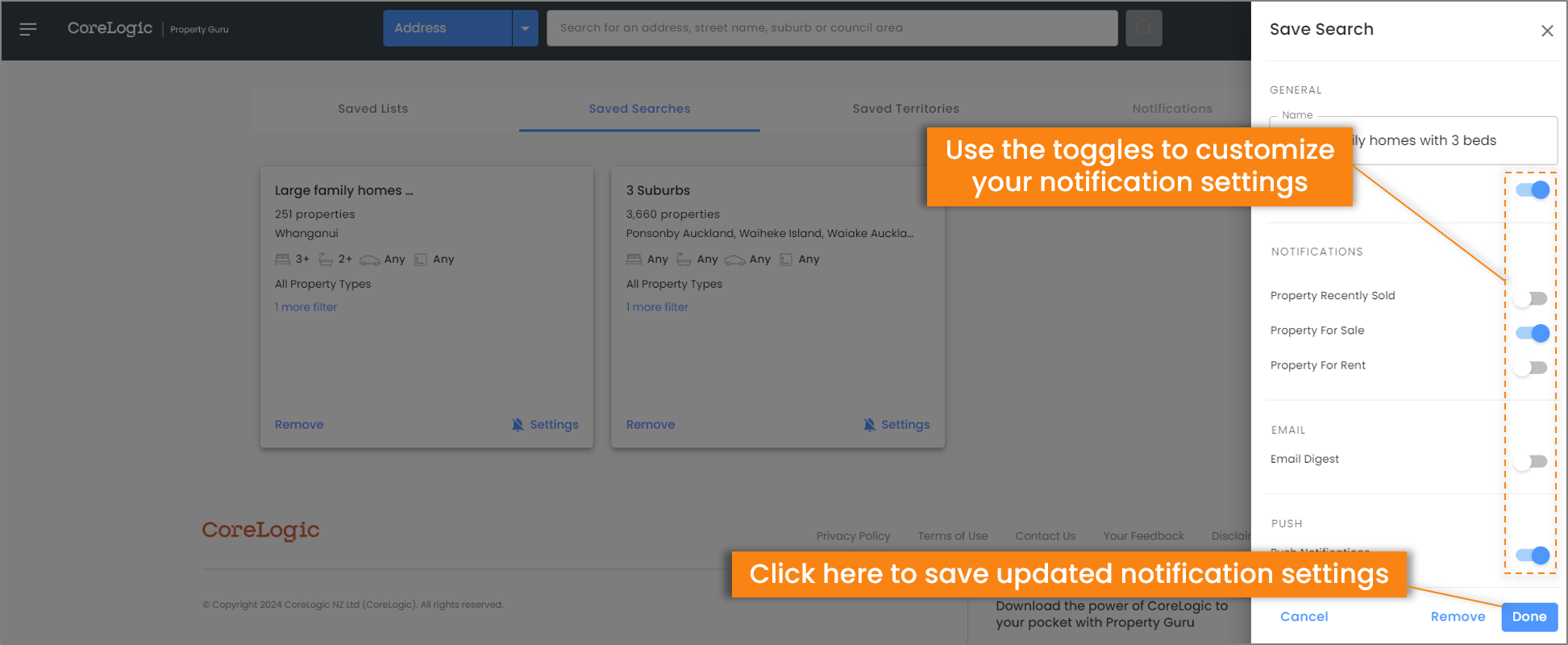Edit the saved search Name field
Screen dimensions: 1568x645
click(1413, 140)
